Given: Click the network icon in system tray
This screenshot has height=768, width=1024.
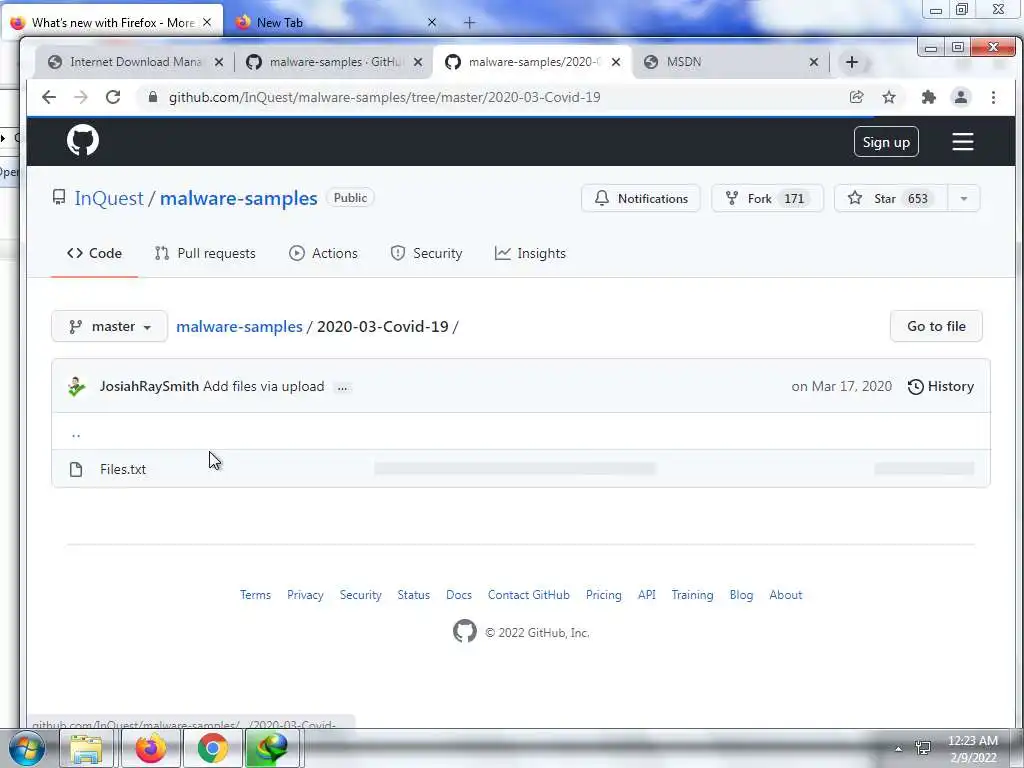Looking at the screenshot, I should coord(923,748).
